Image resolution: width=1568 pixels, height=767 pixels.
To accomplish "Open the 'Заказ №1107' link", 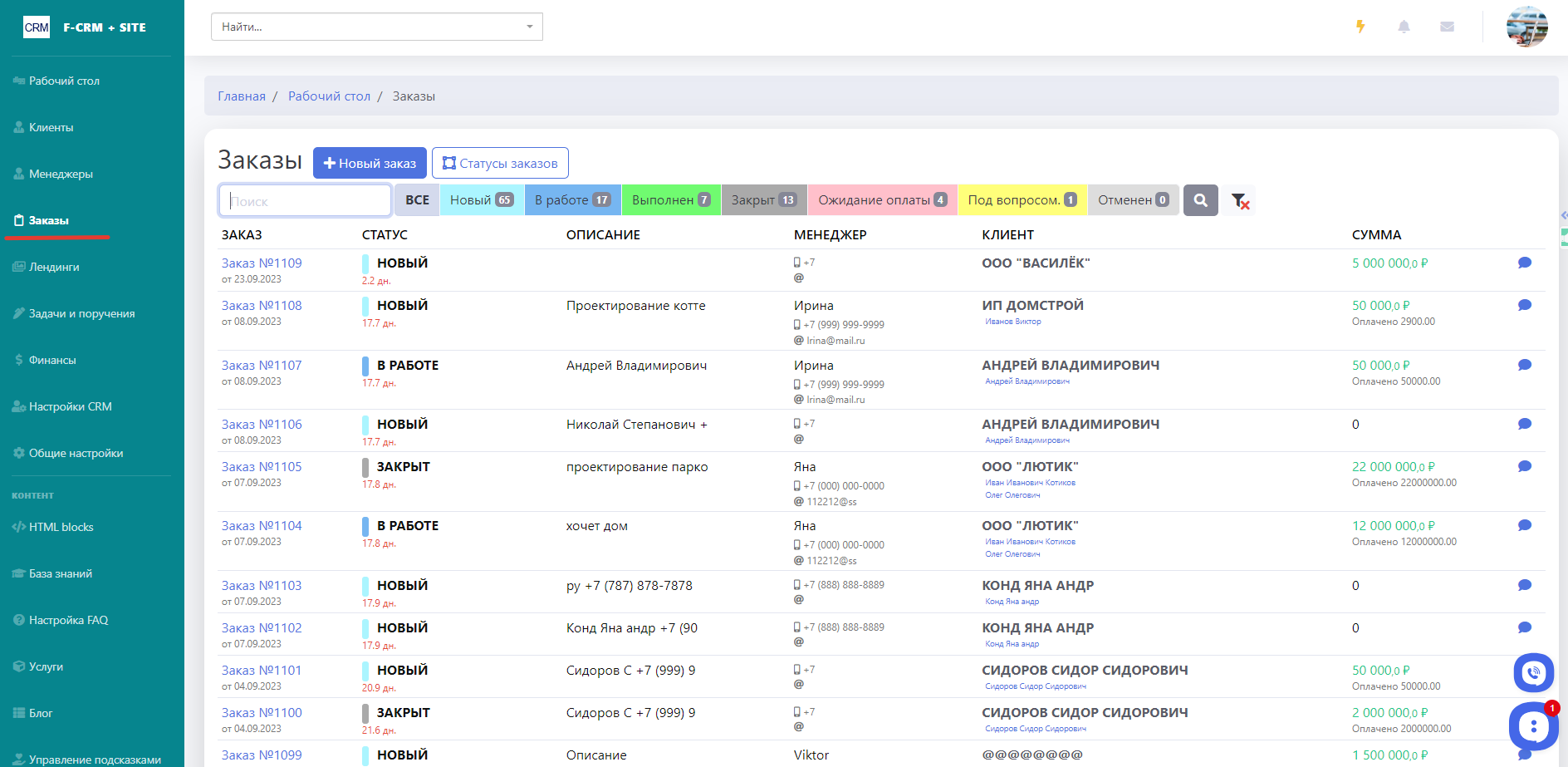I will click(x=262, y=365).
